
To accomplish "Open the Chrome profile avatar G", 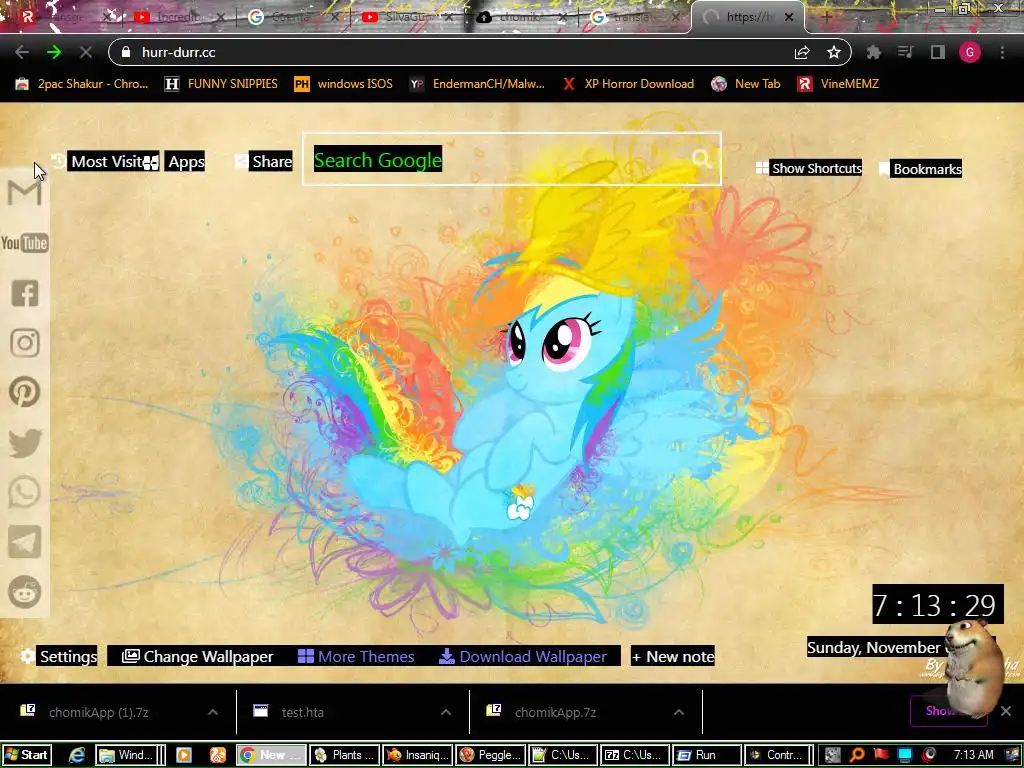I will pyautogui.click(x=970, y=52).
